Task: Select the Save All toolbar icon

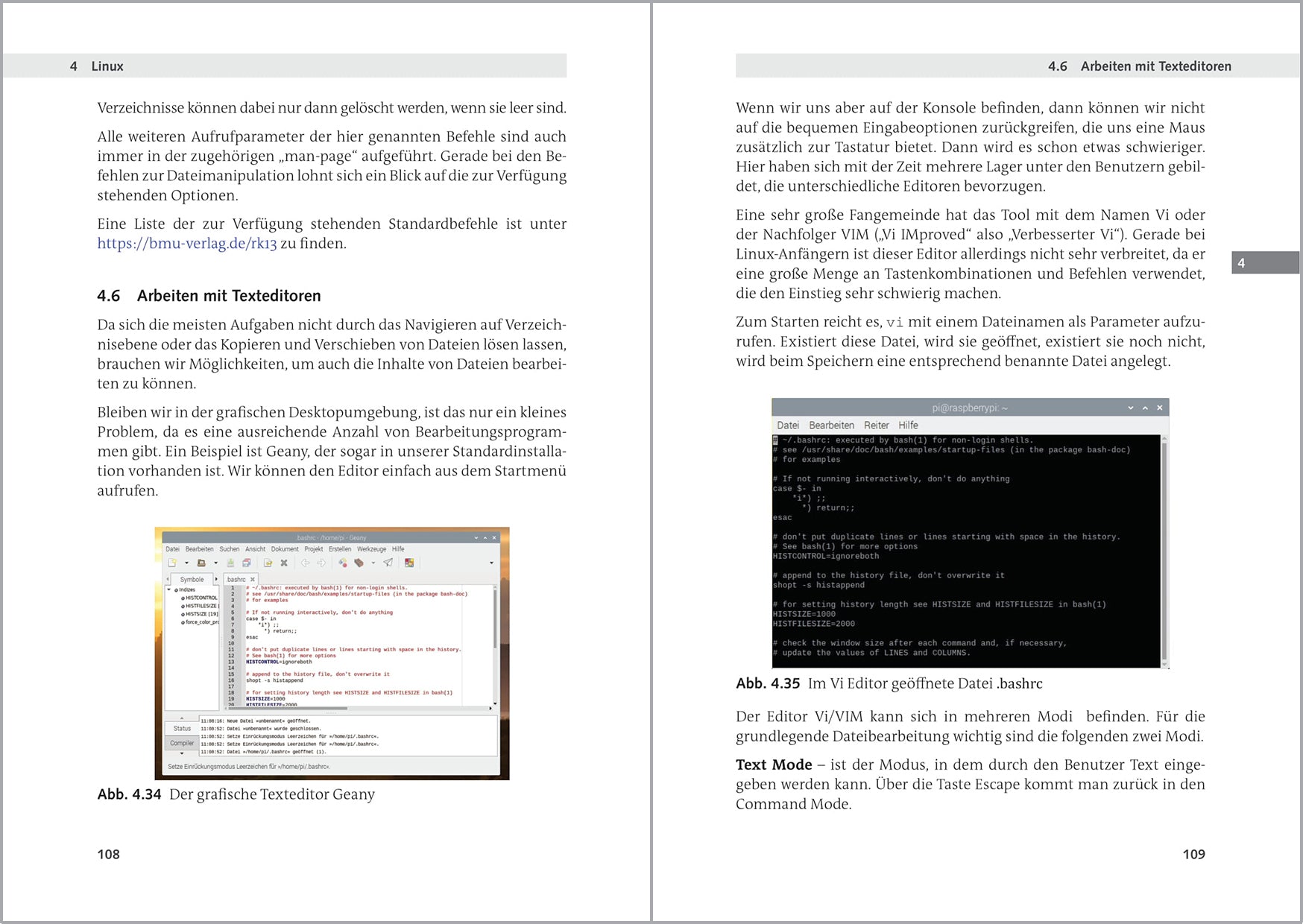Action: [247, 563]
